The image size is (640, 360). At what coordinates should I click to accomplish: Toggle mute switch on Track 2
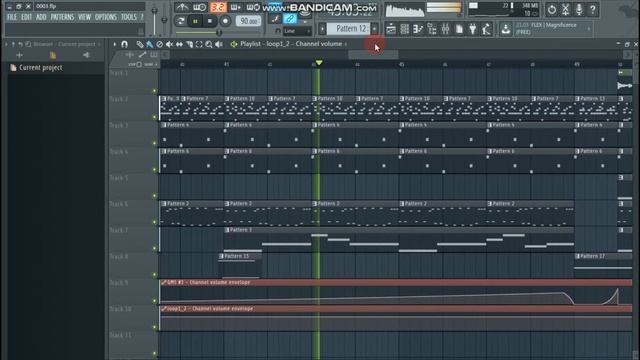point(154,117)
